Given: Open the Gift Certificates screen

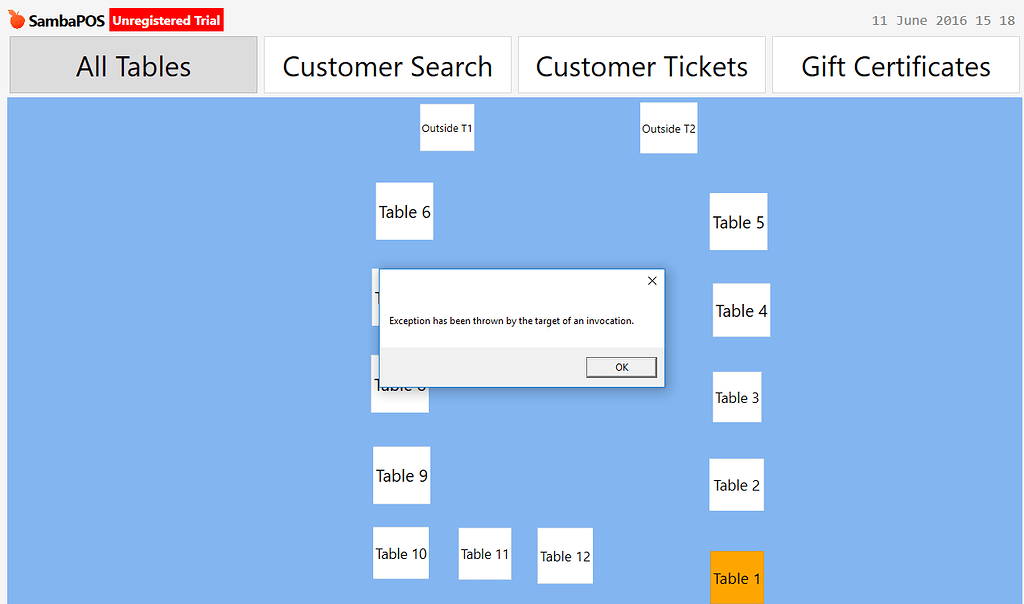Looking at the screenshot, I should 895,65.
